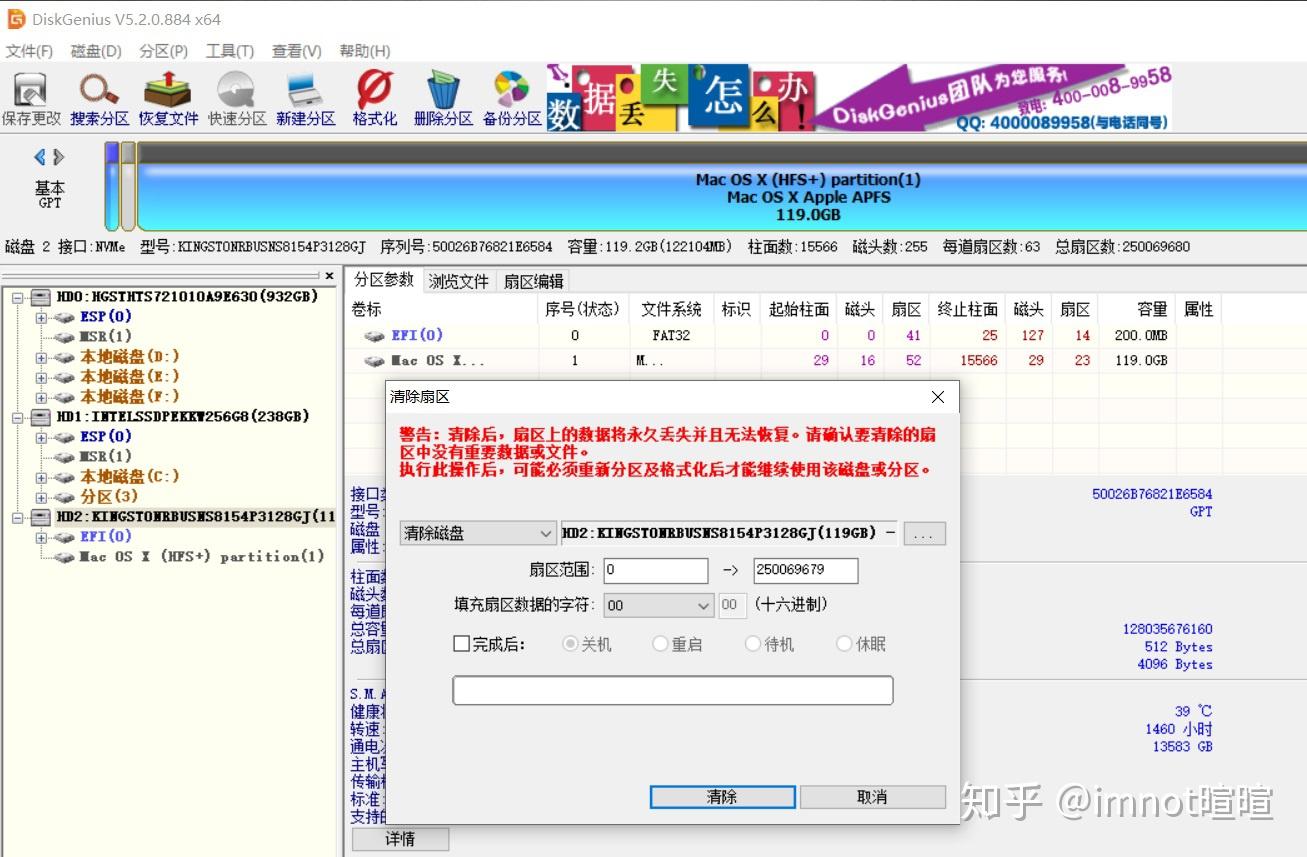Click the end sector field 250069679
1307x857 pixels.
click(x=805, y=570)
